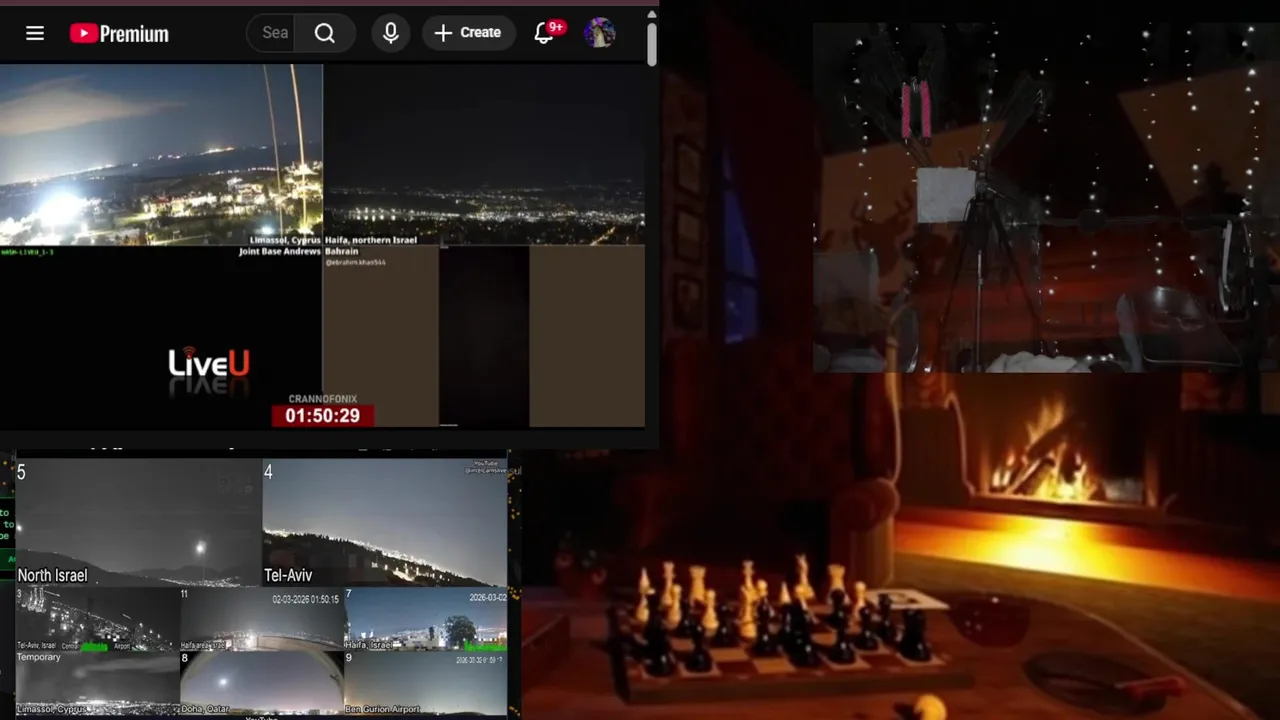Click the LiveU logo feed panel

click(x=161, y=337)
